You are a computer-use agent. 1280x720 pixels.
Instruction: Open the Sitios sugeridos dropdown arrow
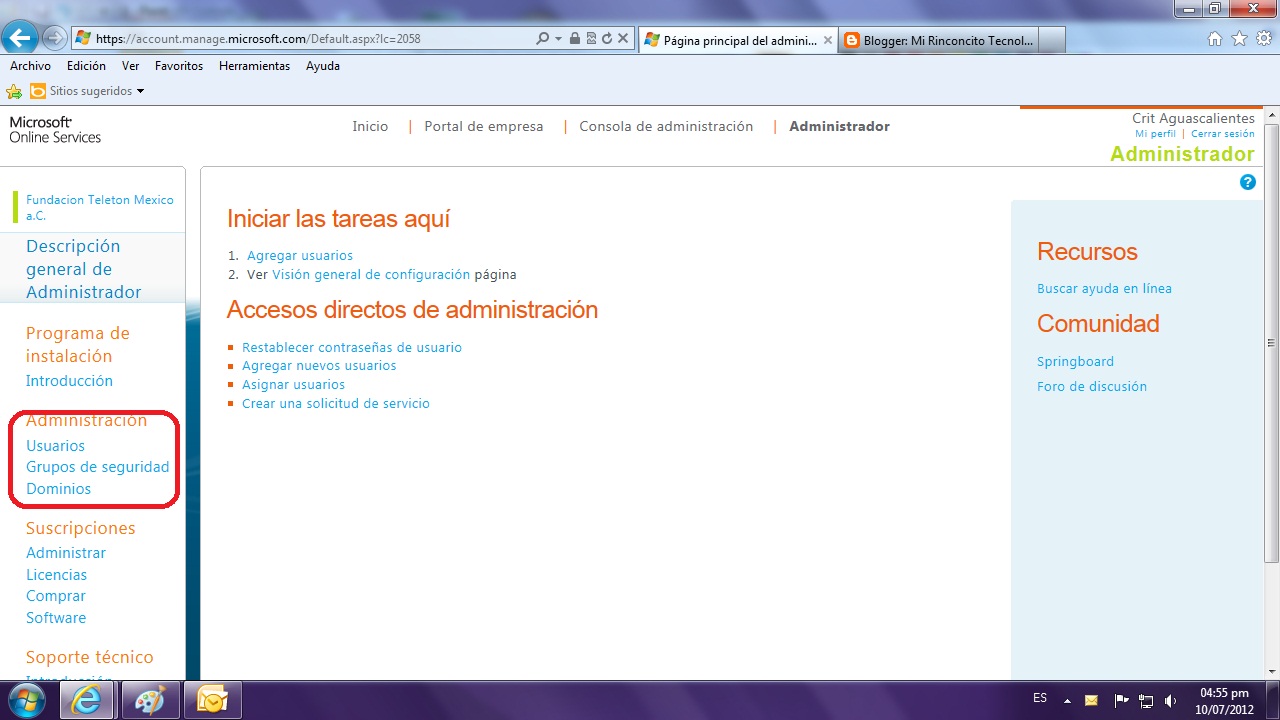(x=140, y=92)
